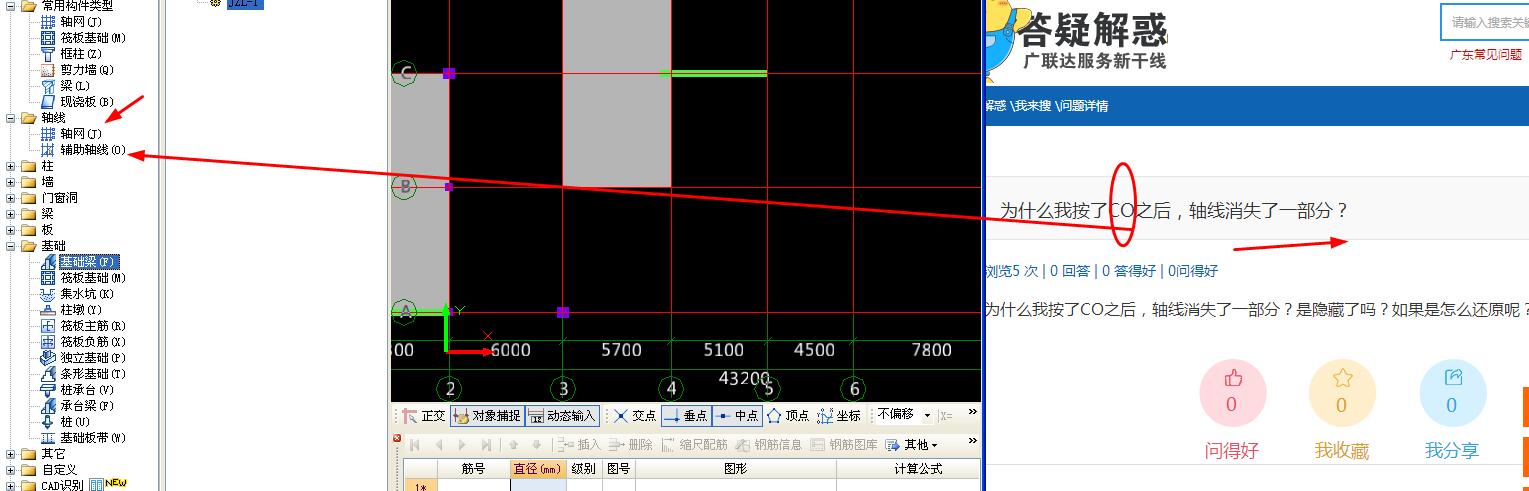
Task: Click the 筋号 column header
Action: click(x=473, y=469)
